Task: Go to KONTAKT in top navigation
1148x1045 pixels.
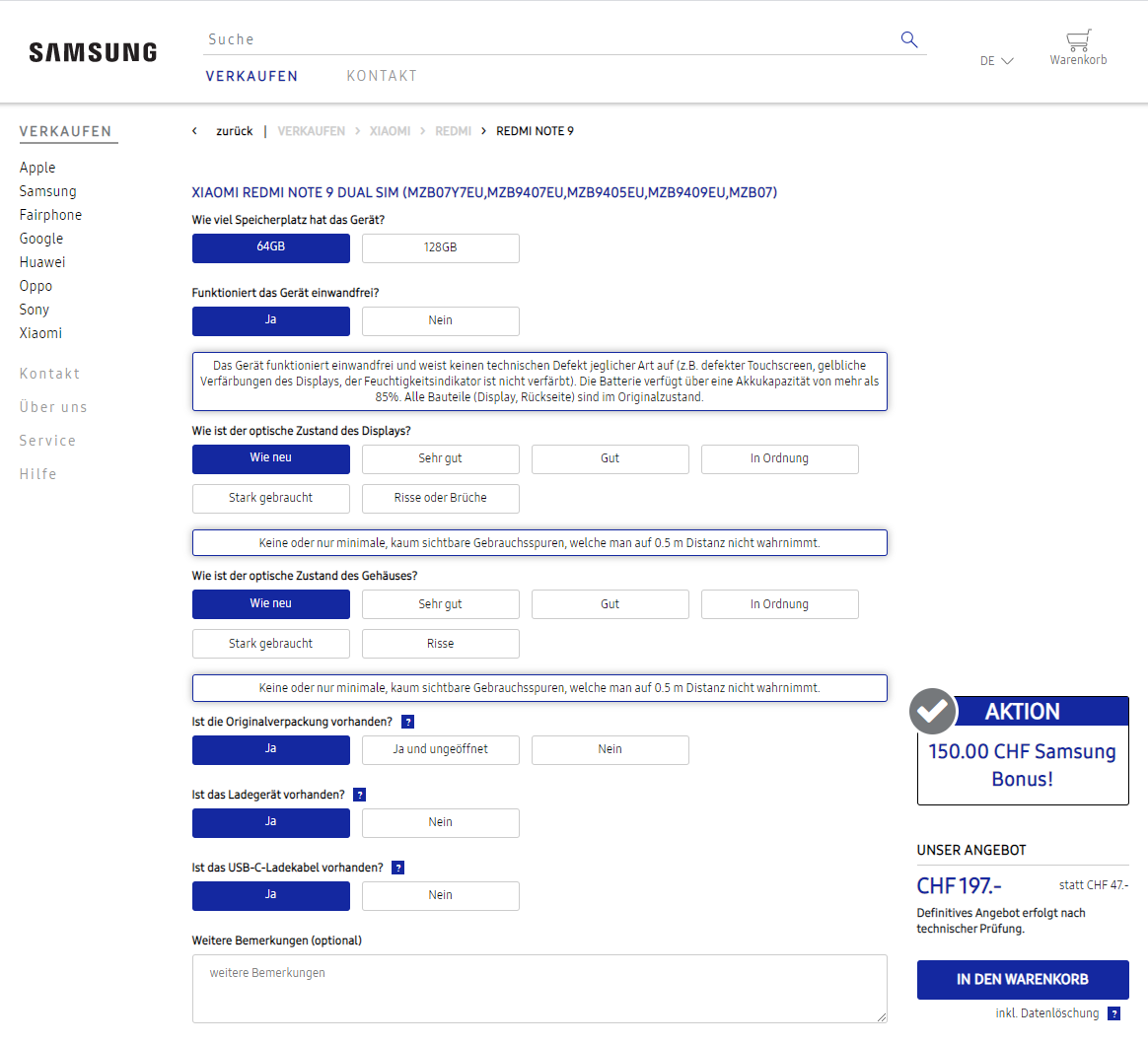Action: [x=382, y=76]
